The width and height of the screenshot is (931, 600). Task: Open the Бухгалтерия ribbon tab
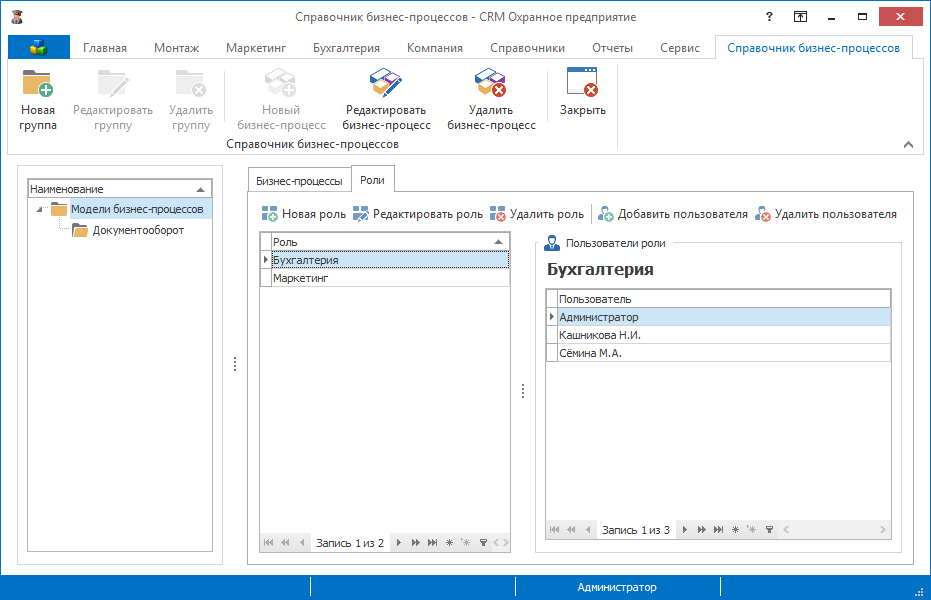point(346,48)
